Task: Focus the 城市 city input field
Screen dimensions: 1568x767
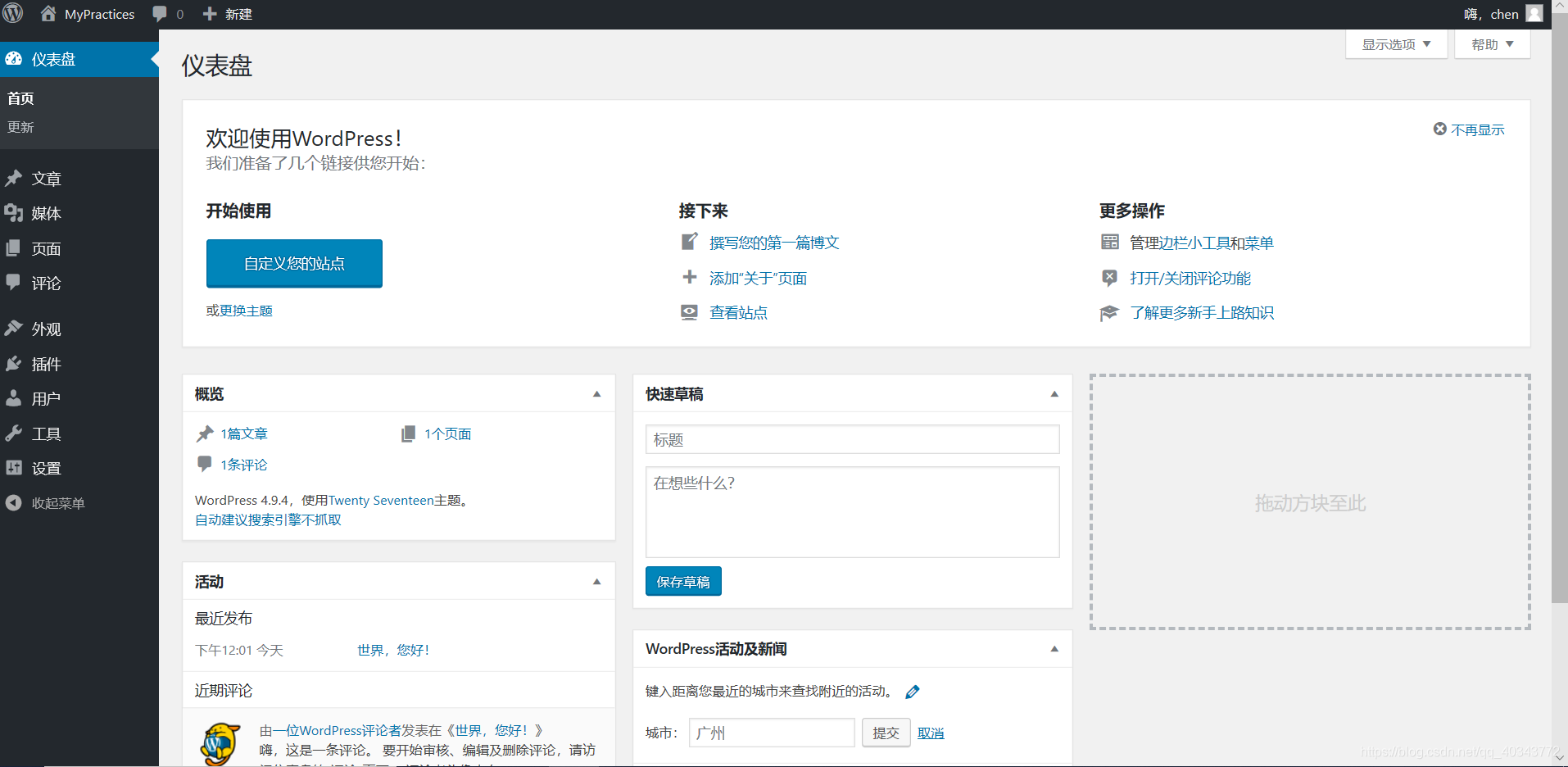Action: click(772, 733)
